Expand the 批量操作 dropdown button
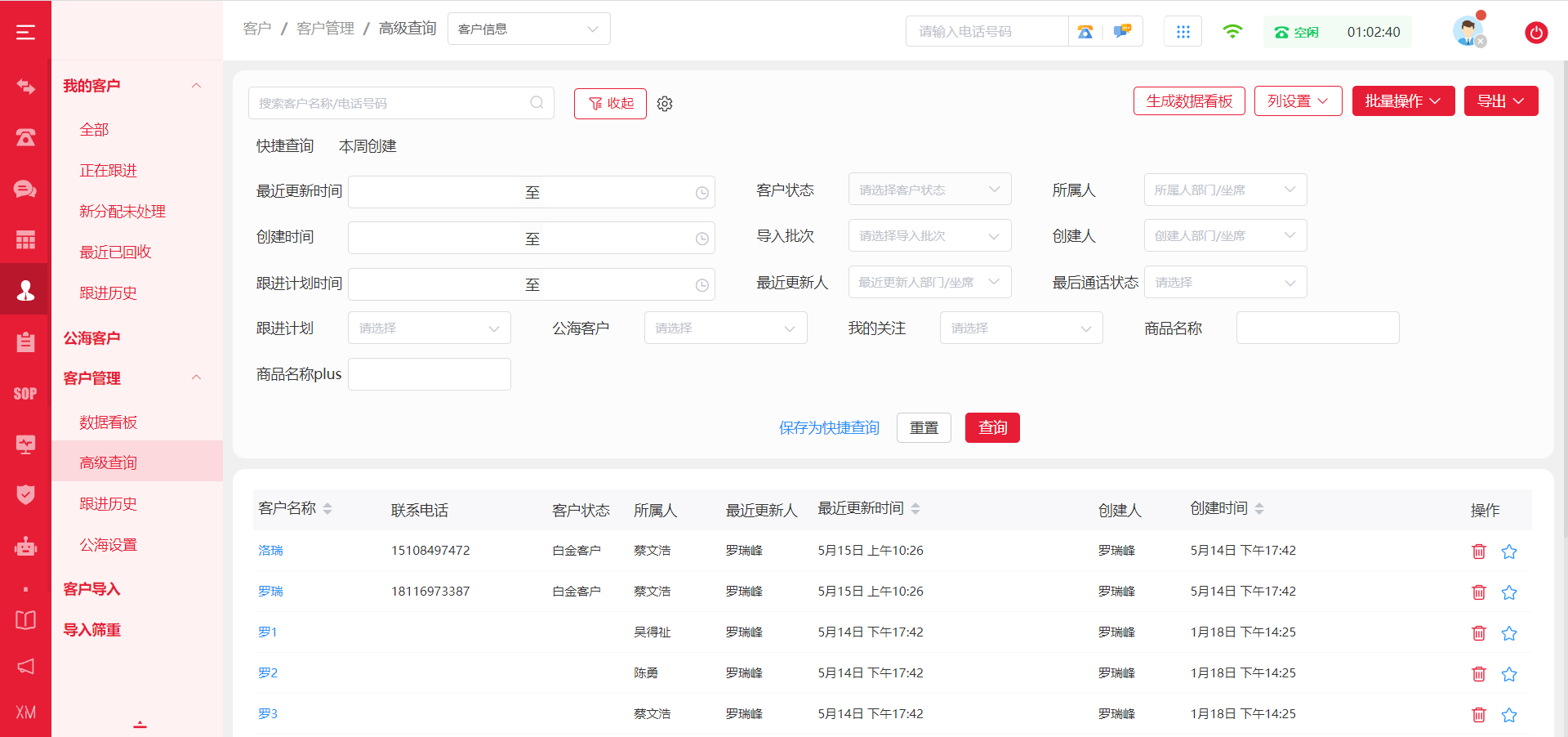Image resolution: width=1568 pixels, height=737 pixels. click(x=1402, y=101)
